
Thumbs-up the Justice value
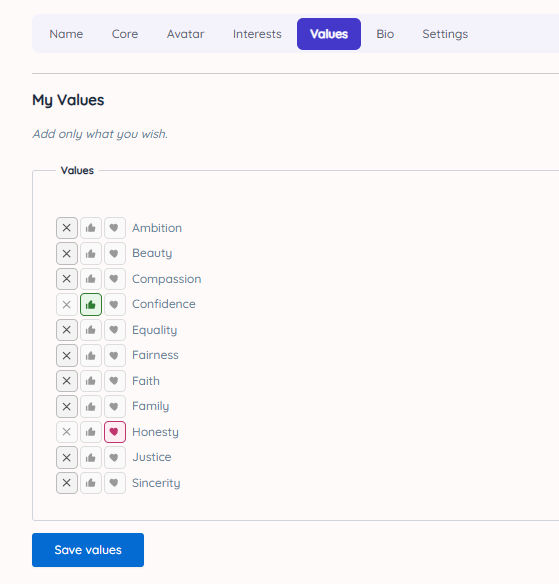point(90,458)
